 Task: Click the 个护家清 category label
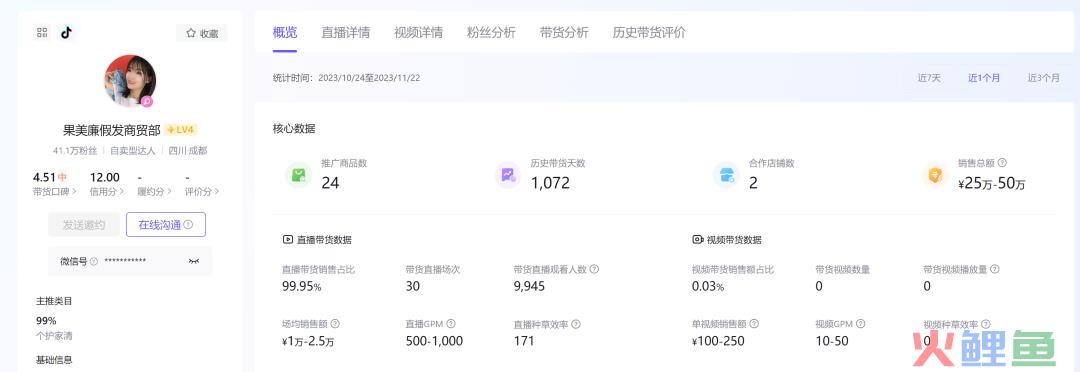54,336
